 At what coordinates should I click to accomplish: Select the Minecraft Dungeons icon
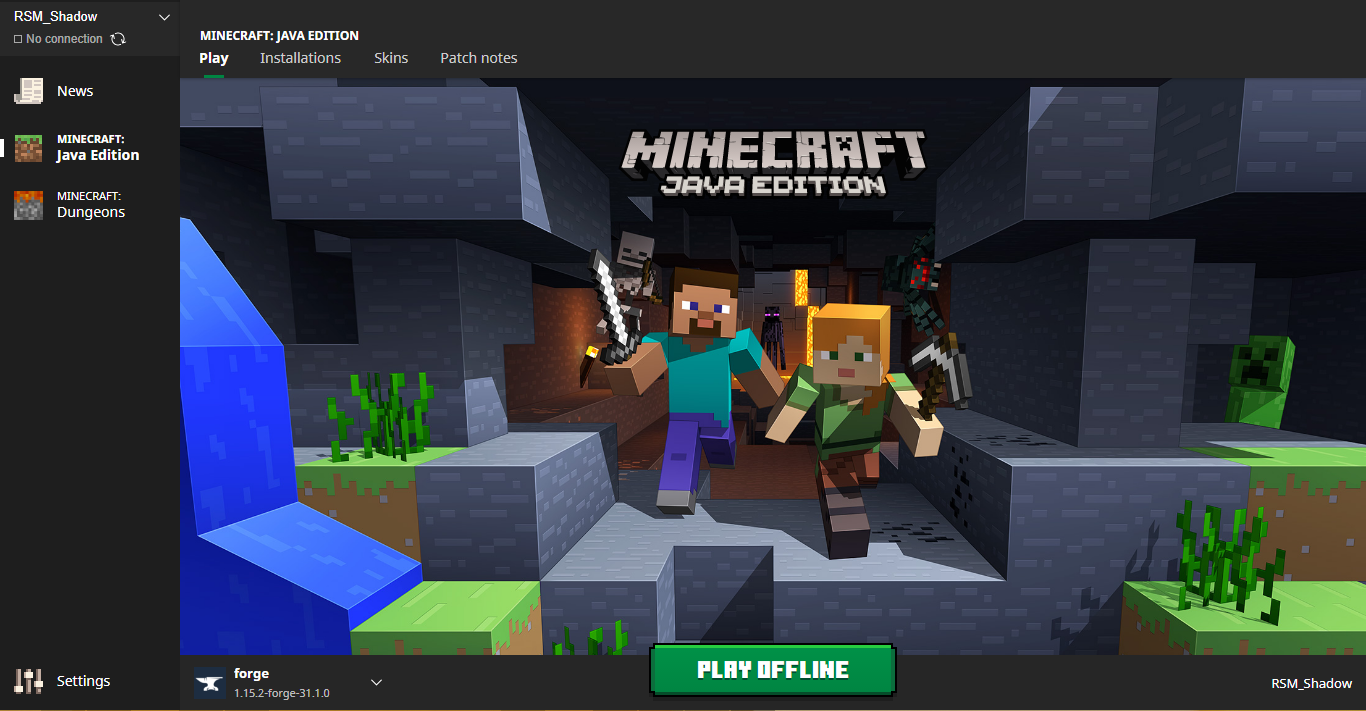pos(28,205)
